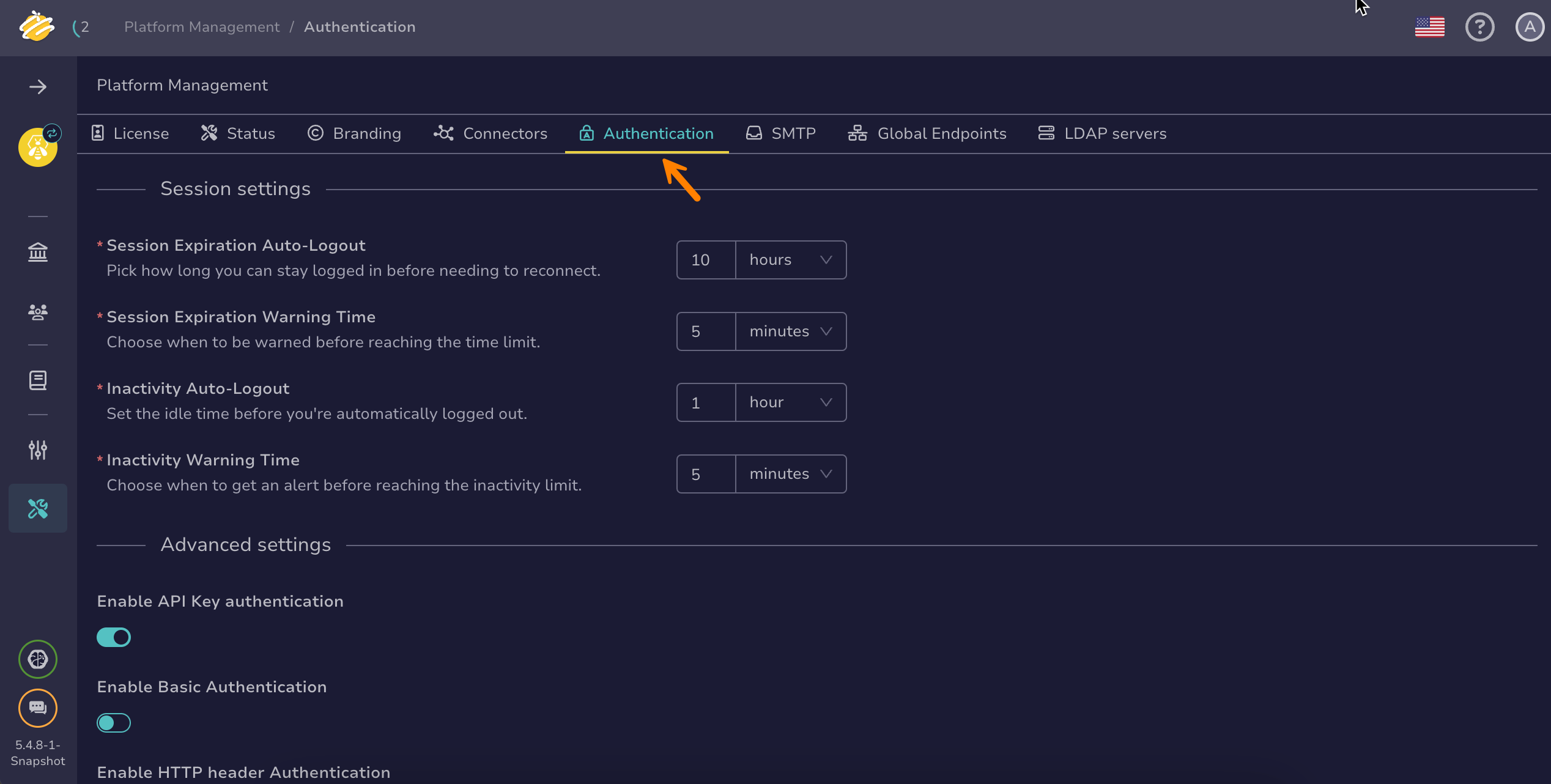
Task: Switch to the Branding tab
Action: pos(354,133)
